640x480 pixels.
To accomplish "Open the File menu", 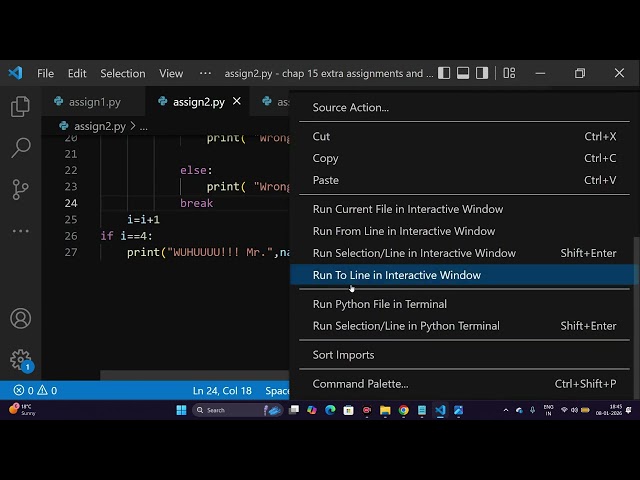I will click(x=45, y=73).
